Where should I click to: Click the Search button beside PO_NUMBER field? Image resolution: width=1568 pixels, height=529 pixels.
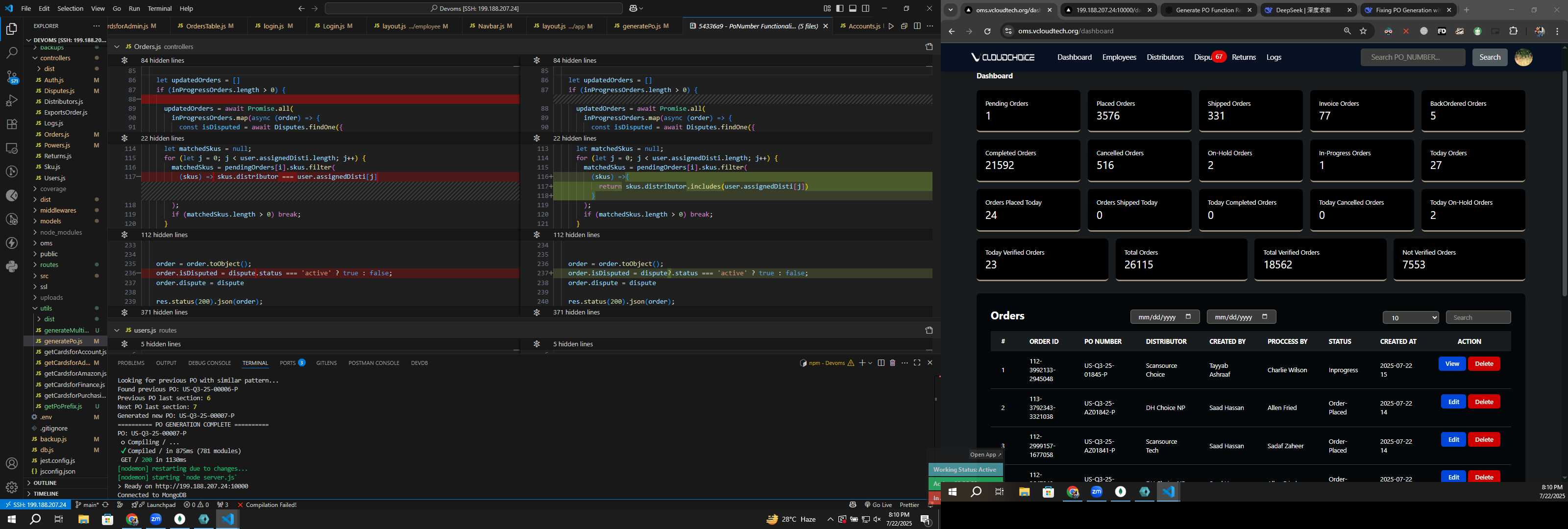(x=1490, y=57)
